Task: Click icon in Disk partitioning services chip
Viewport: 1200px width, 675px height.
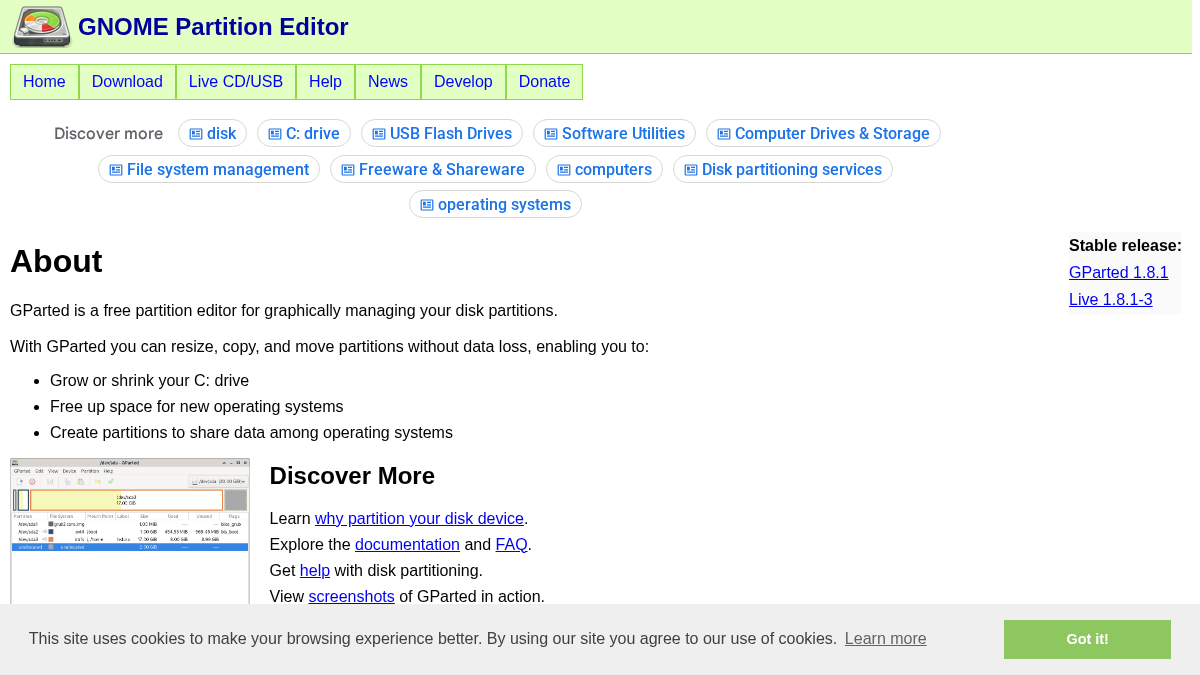Action: [x=691, y=170]
